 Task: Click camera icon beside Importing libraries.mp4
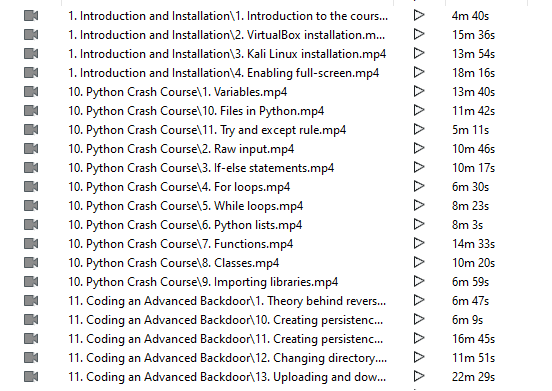[x=31, y=282]
